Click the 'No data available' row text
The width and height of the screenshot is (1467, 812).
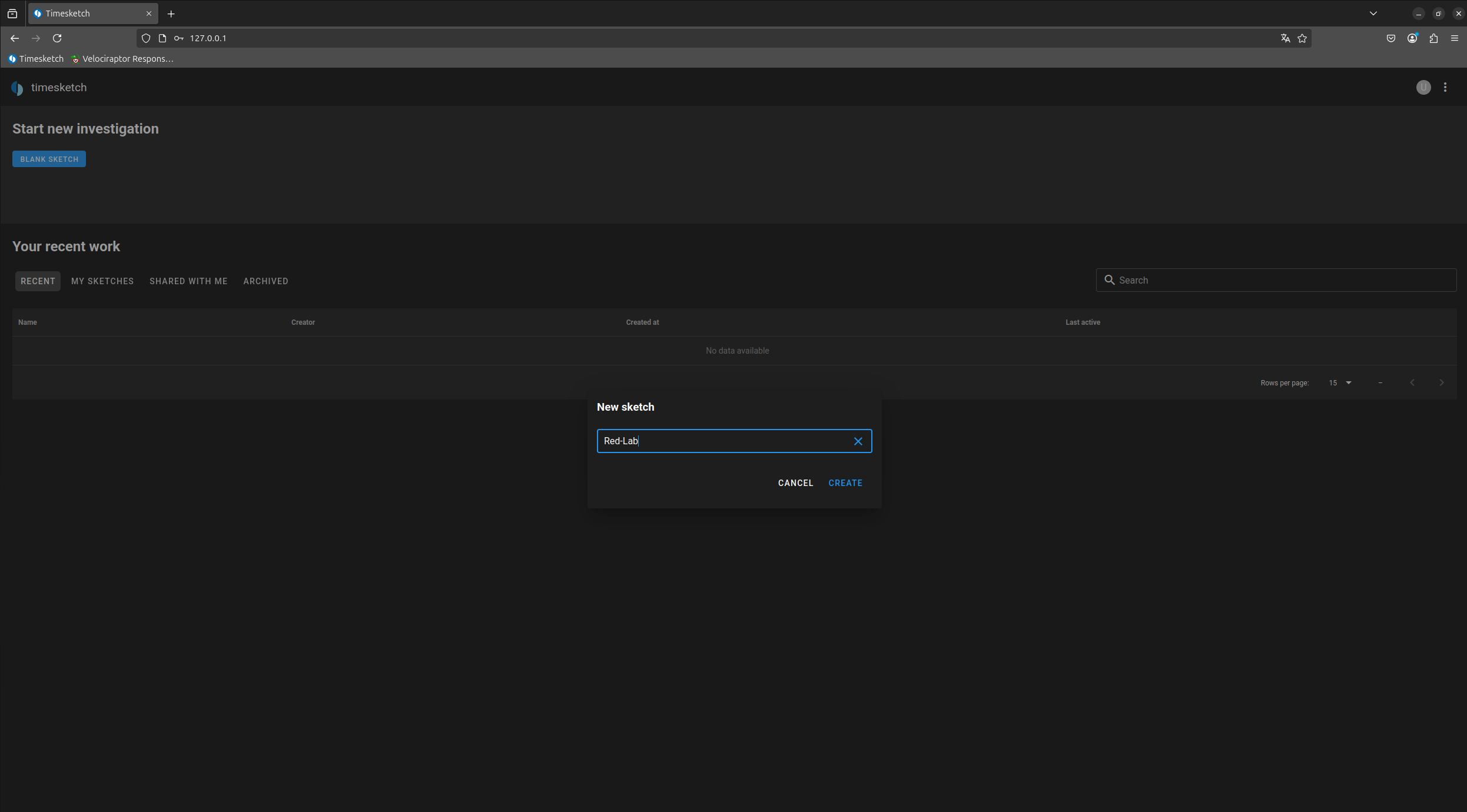737,351
